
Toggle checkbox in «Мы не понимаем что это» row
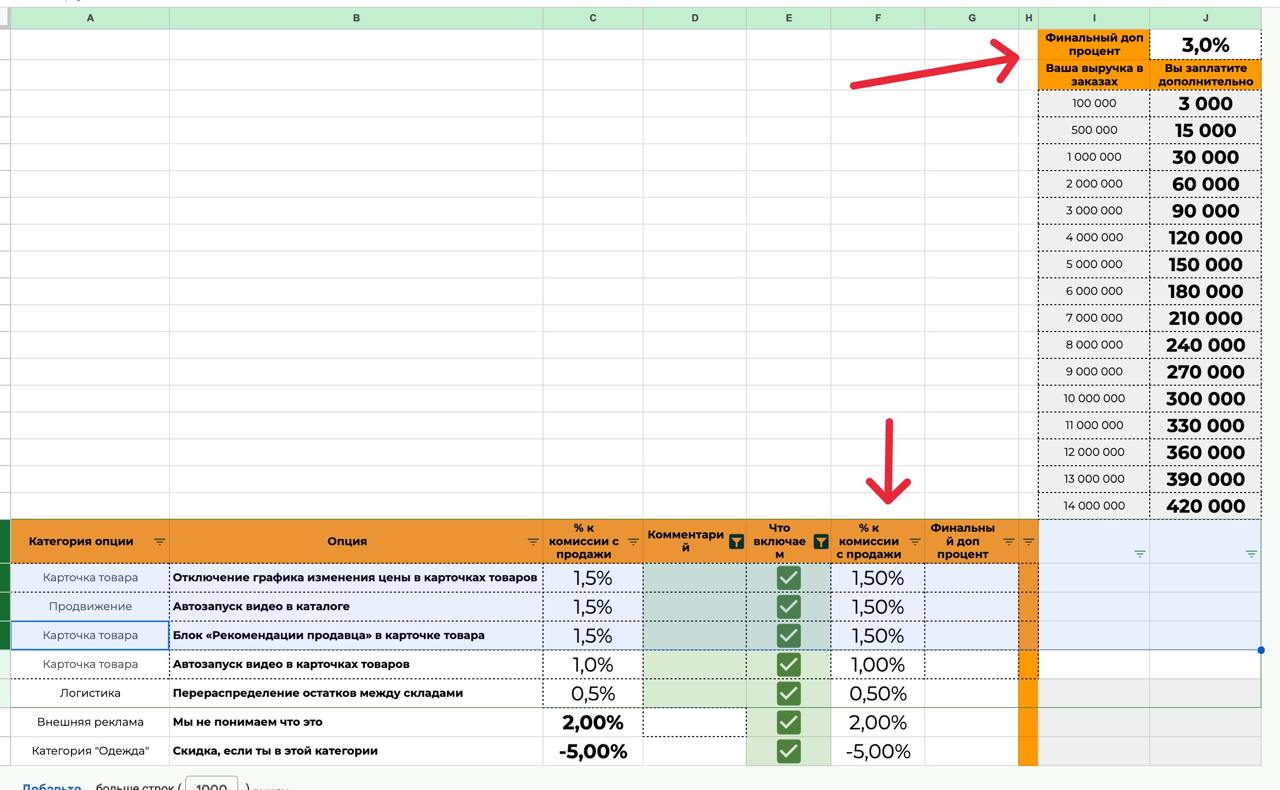click(788, 722)
